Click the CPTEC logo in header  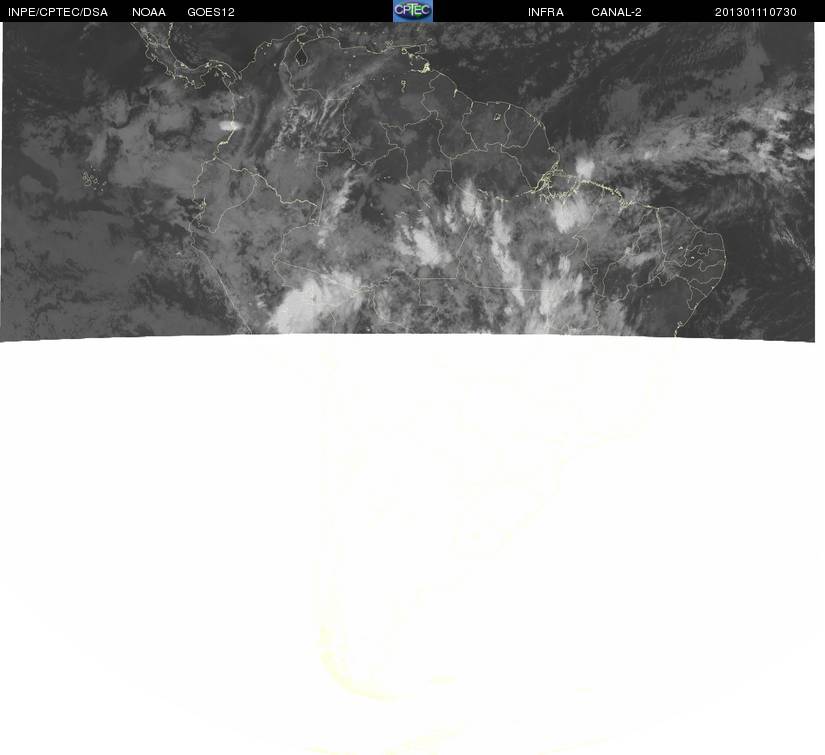[413, 11]
